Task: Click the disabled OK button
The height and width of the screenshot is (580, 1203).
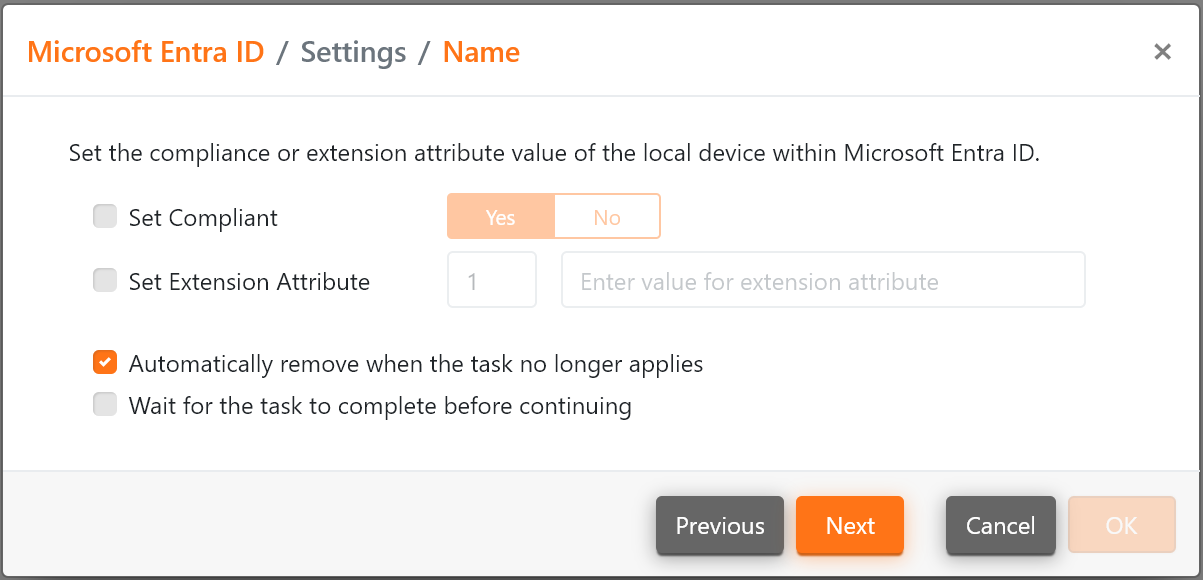Action: [1121, 525]
